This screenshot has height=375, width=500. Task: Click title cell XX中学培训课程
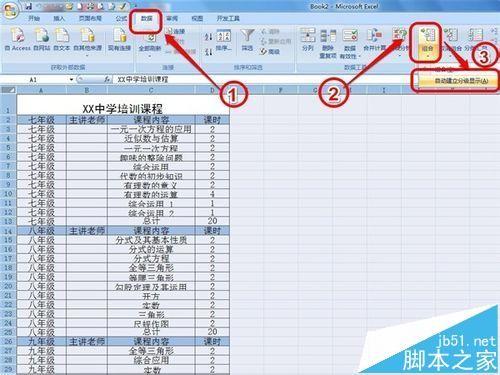[x=123, y=105]
